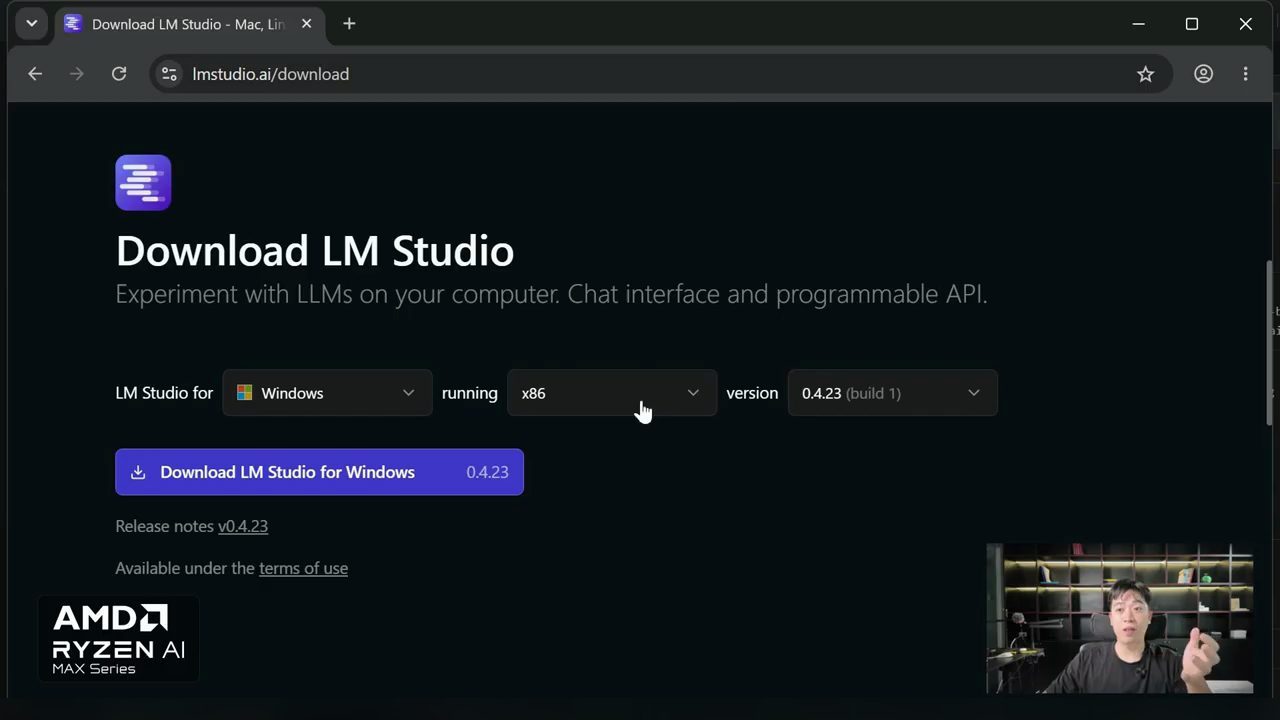Bookmark this page with the star icon
1280x720 pixels.
(1146, 74)
